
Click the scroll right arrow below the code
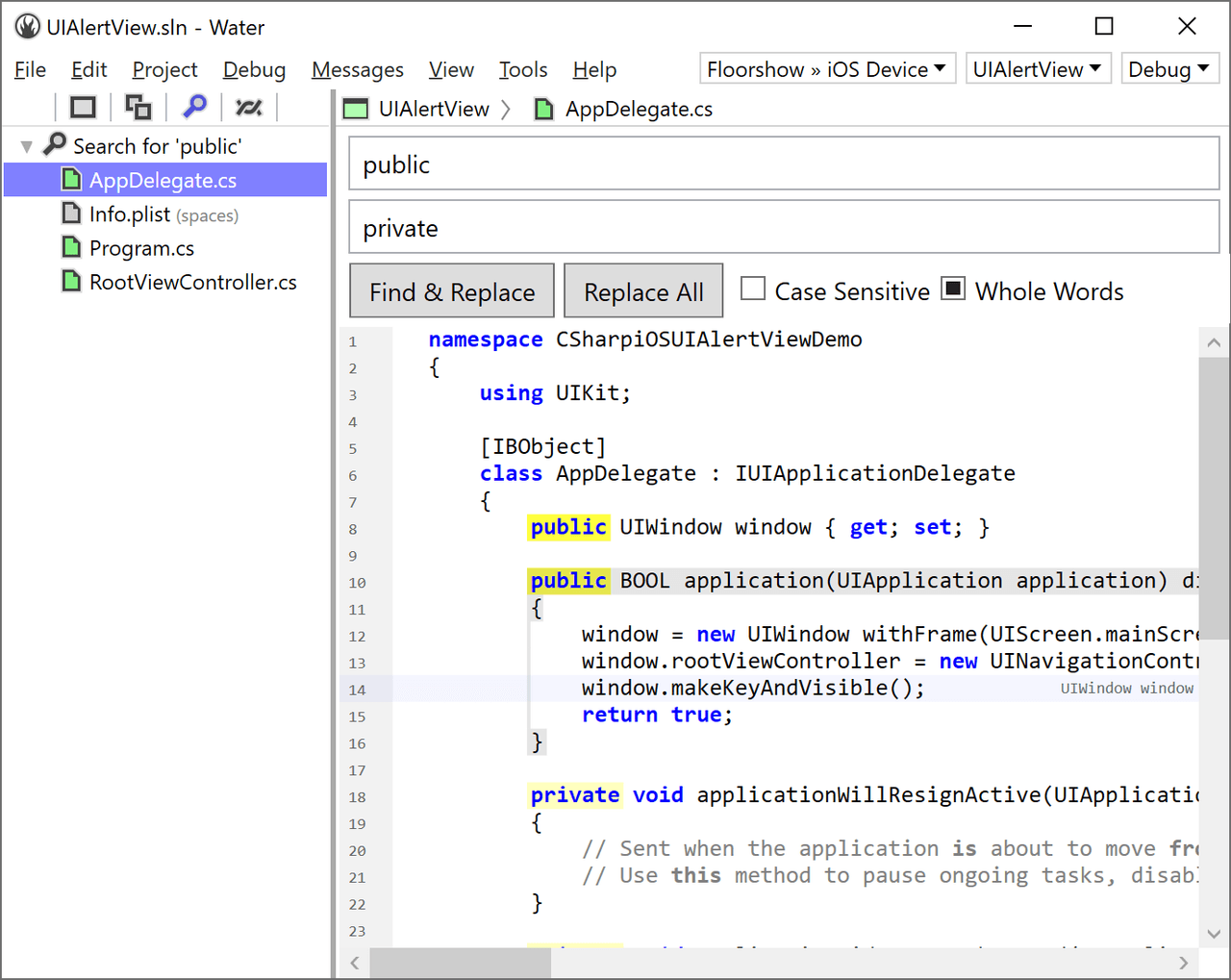click(1184, 963)
